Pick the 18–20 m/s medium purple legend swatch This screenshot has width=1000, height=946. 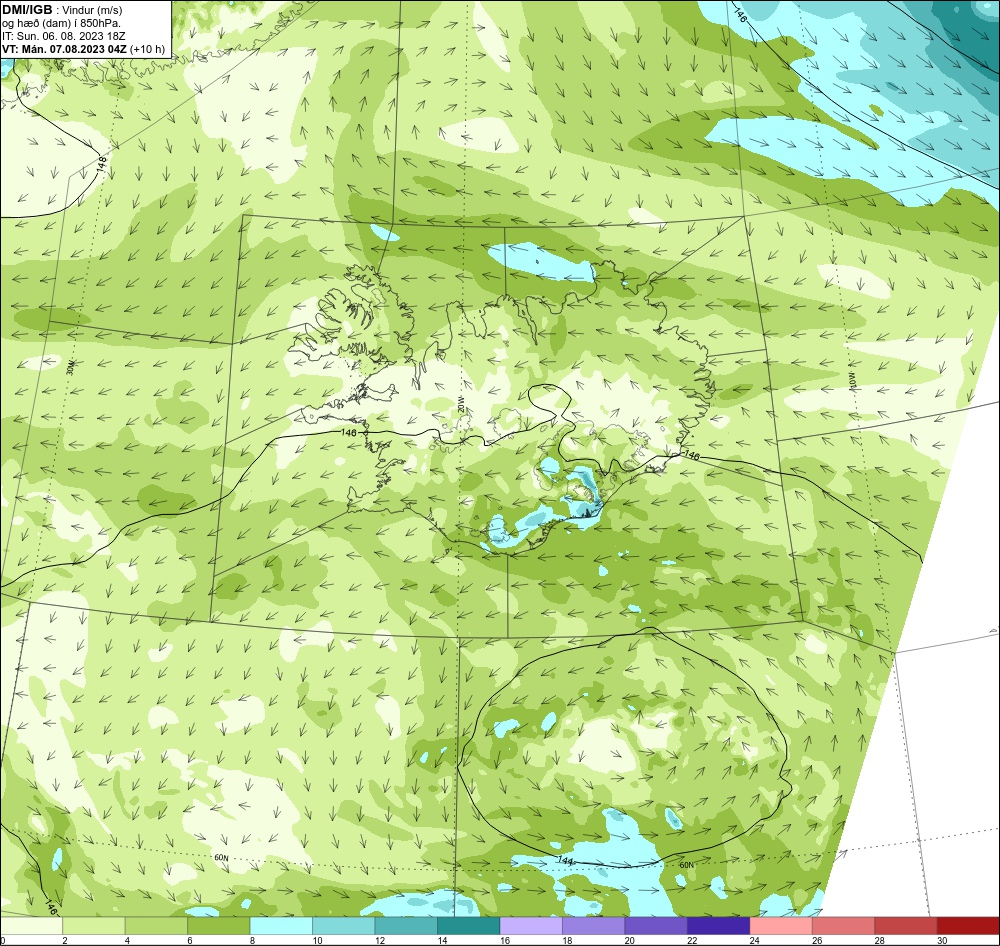pos(594,926)
